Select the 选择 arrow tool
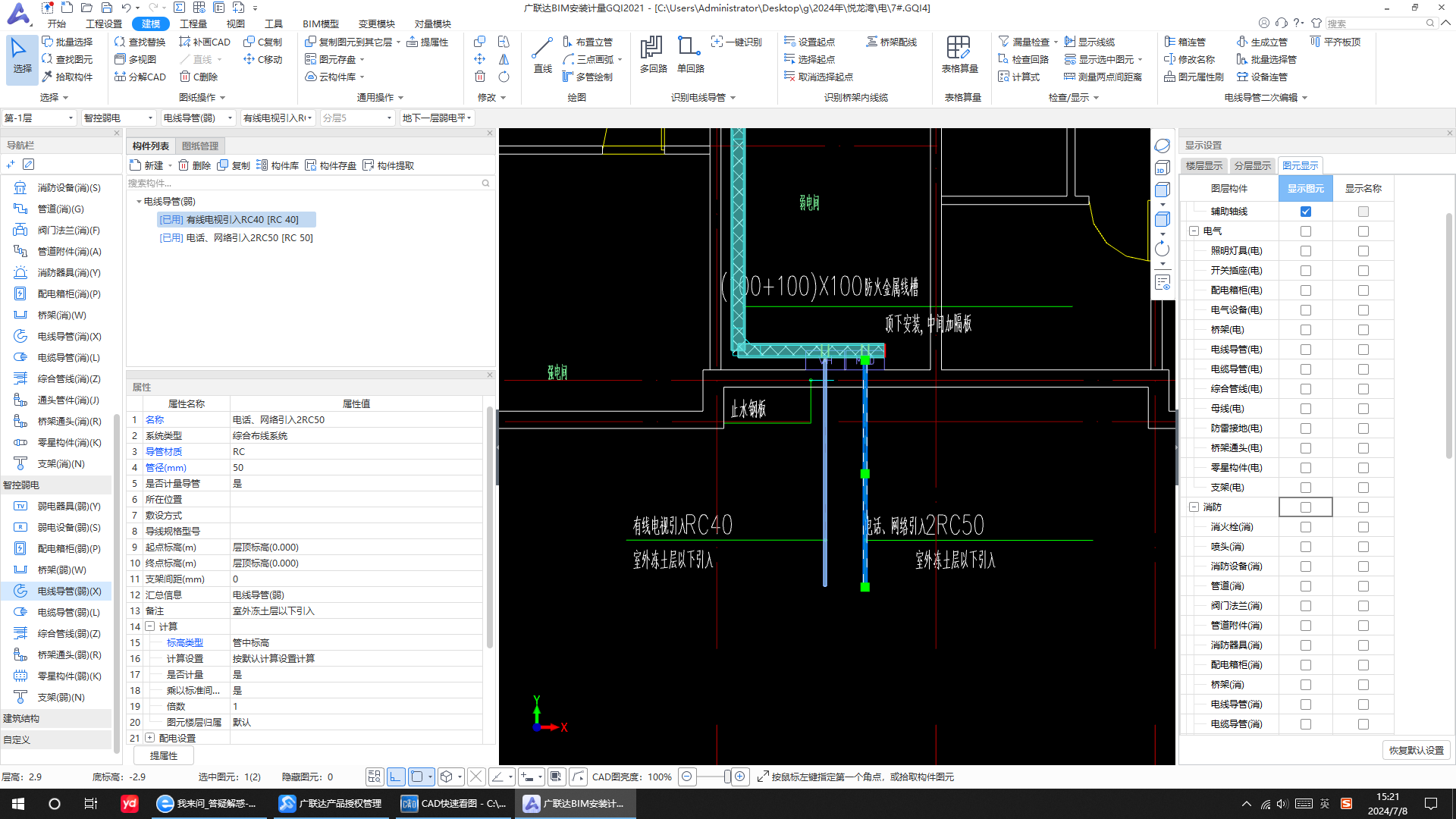Viewport: 1456px width, 819px height. coord(22,58)
